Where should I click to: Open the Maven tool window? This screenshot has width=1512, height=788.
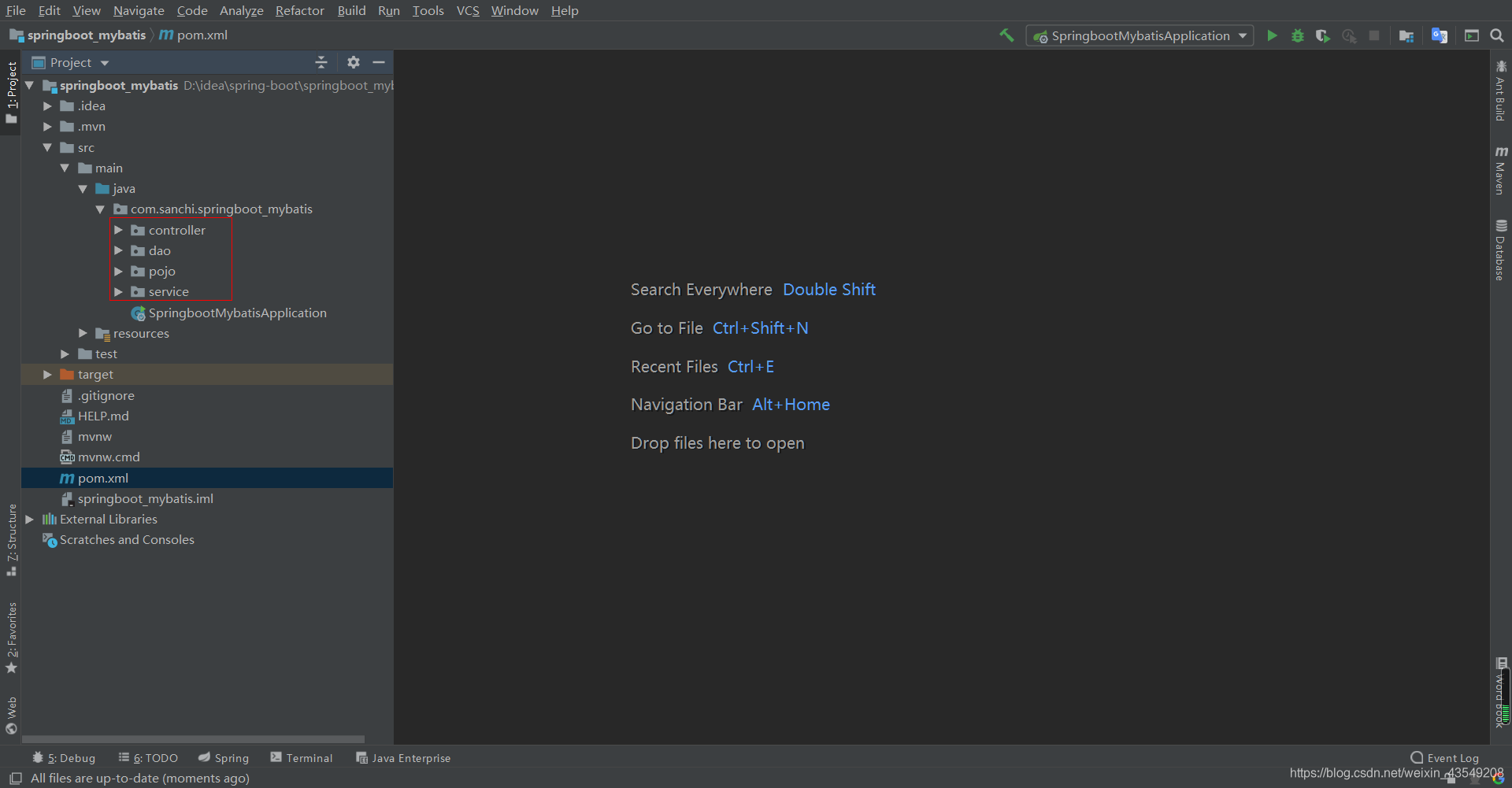pos(1501,170)
